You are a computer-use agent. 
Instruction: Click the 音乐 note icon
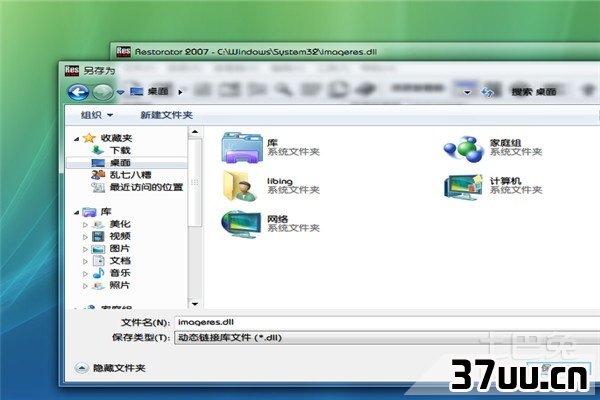[x=98, y=273]
